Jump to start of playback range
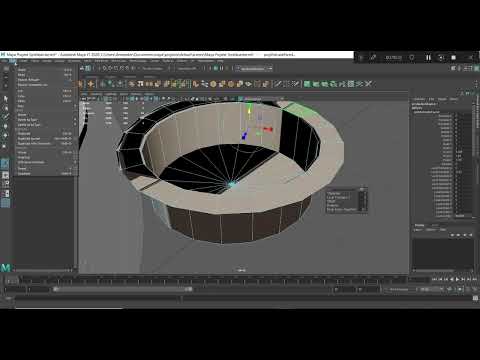This screenshot has height=360, width=480. point(434,279)
